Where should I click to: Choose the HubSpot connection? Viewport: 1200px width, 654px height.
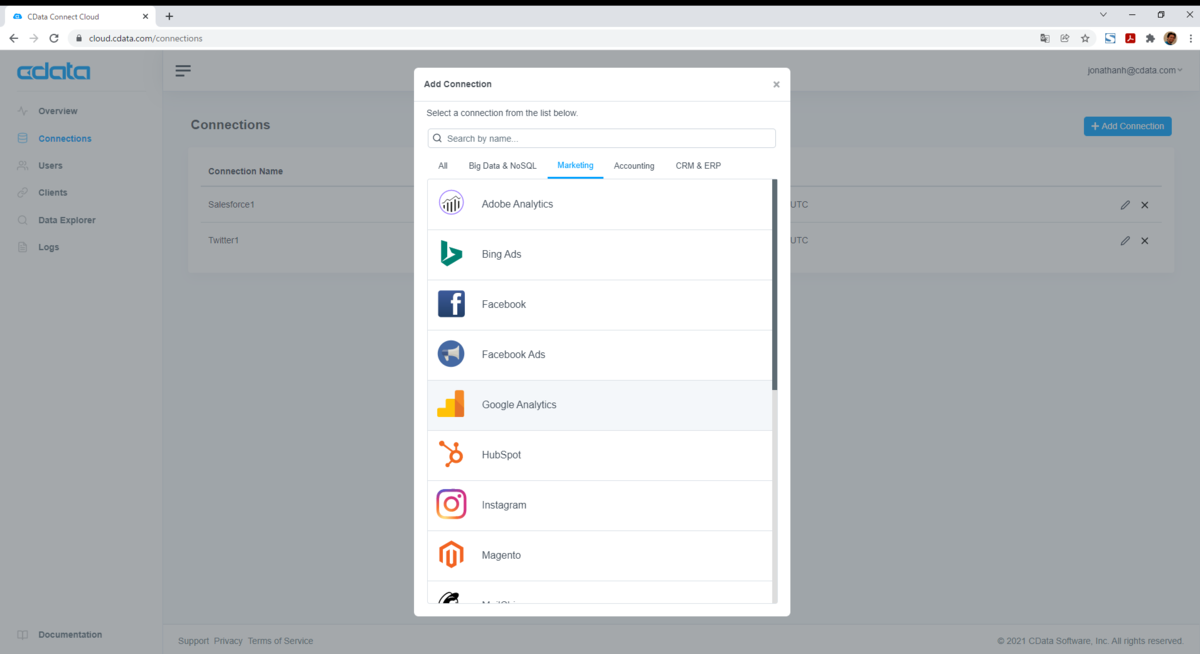click(x=600, y=455)
